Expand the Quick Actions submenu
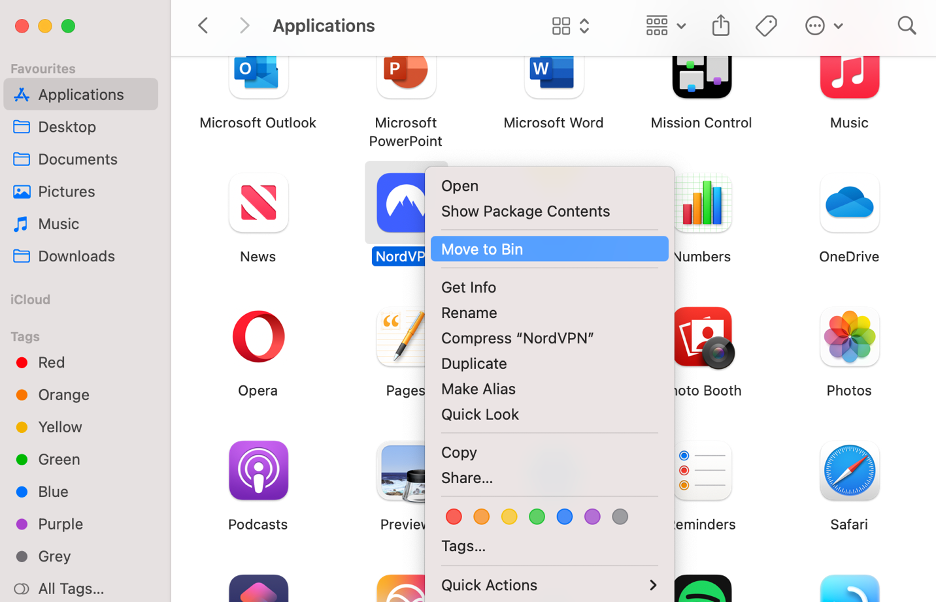 [x=549, y=585]
